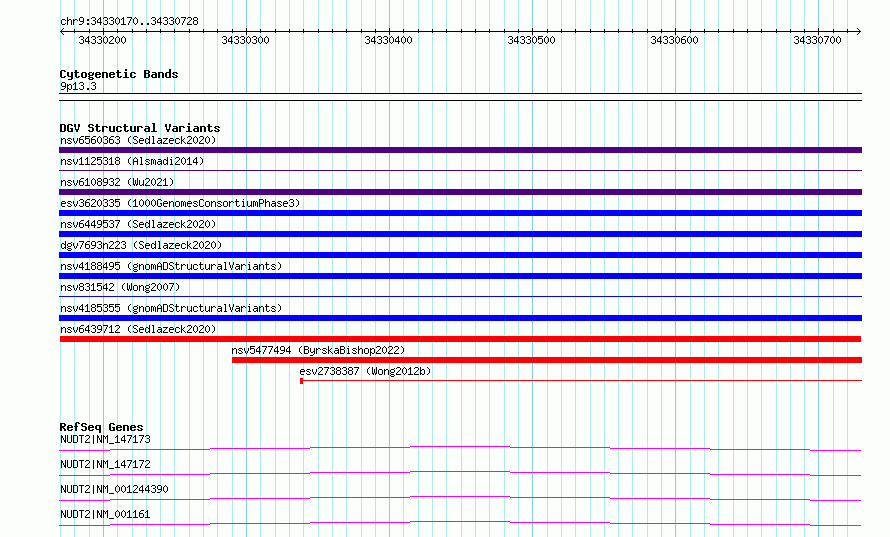
Task: Click the red start marker of esv2738387
Action: [x=301, y=381]
